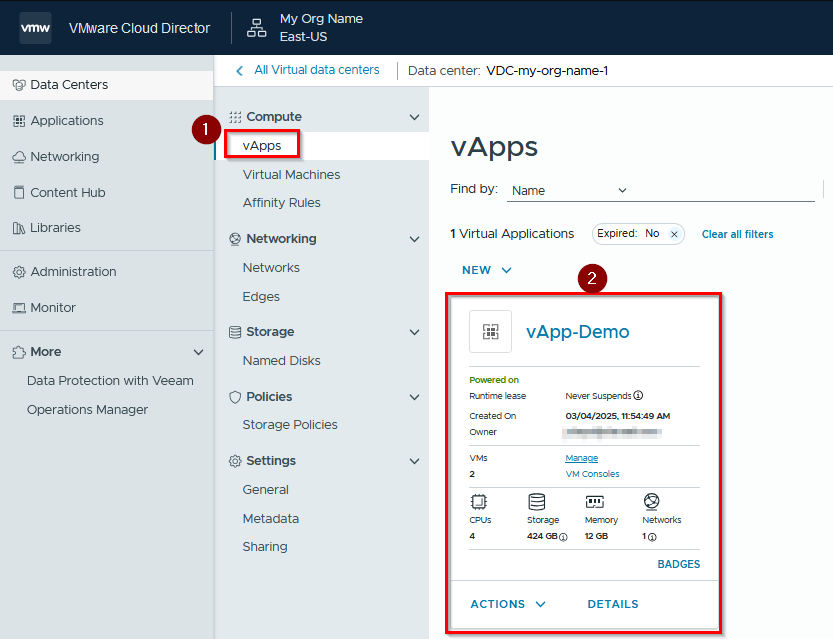
Task: Click the Networks globe icon on card
Action: coord(652,501)
